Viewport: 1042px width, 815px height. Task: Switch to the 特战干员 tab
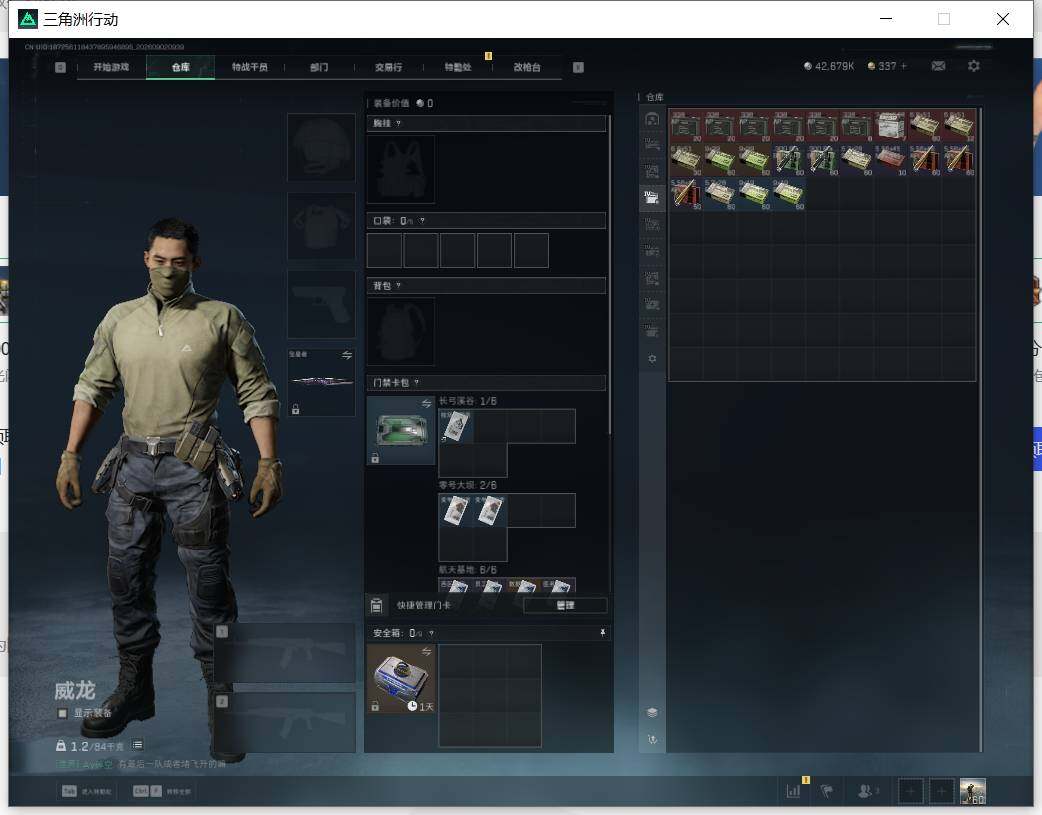250,67
